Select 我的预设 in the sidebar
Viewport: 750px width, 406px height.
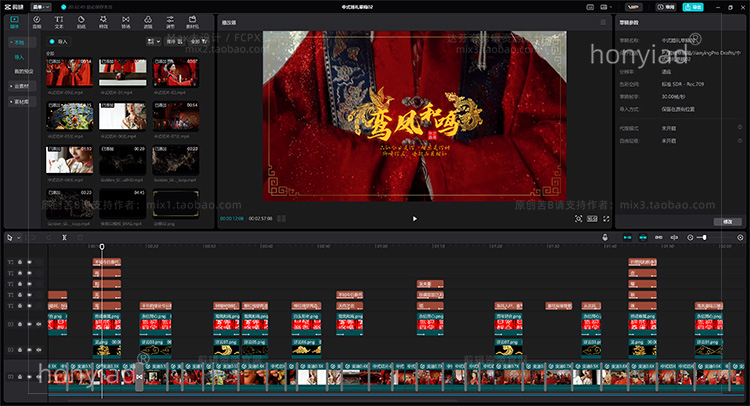(23, 71)
